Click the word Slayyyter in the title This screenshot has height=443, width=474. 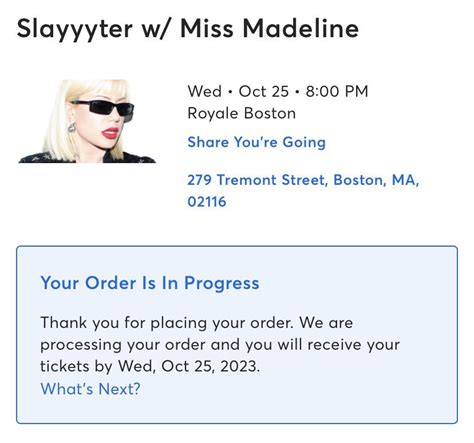point(75,29)
